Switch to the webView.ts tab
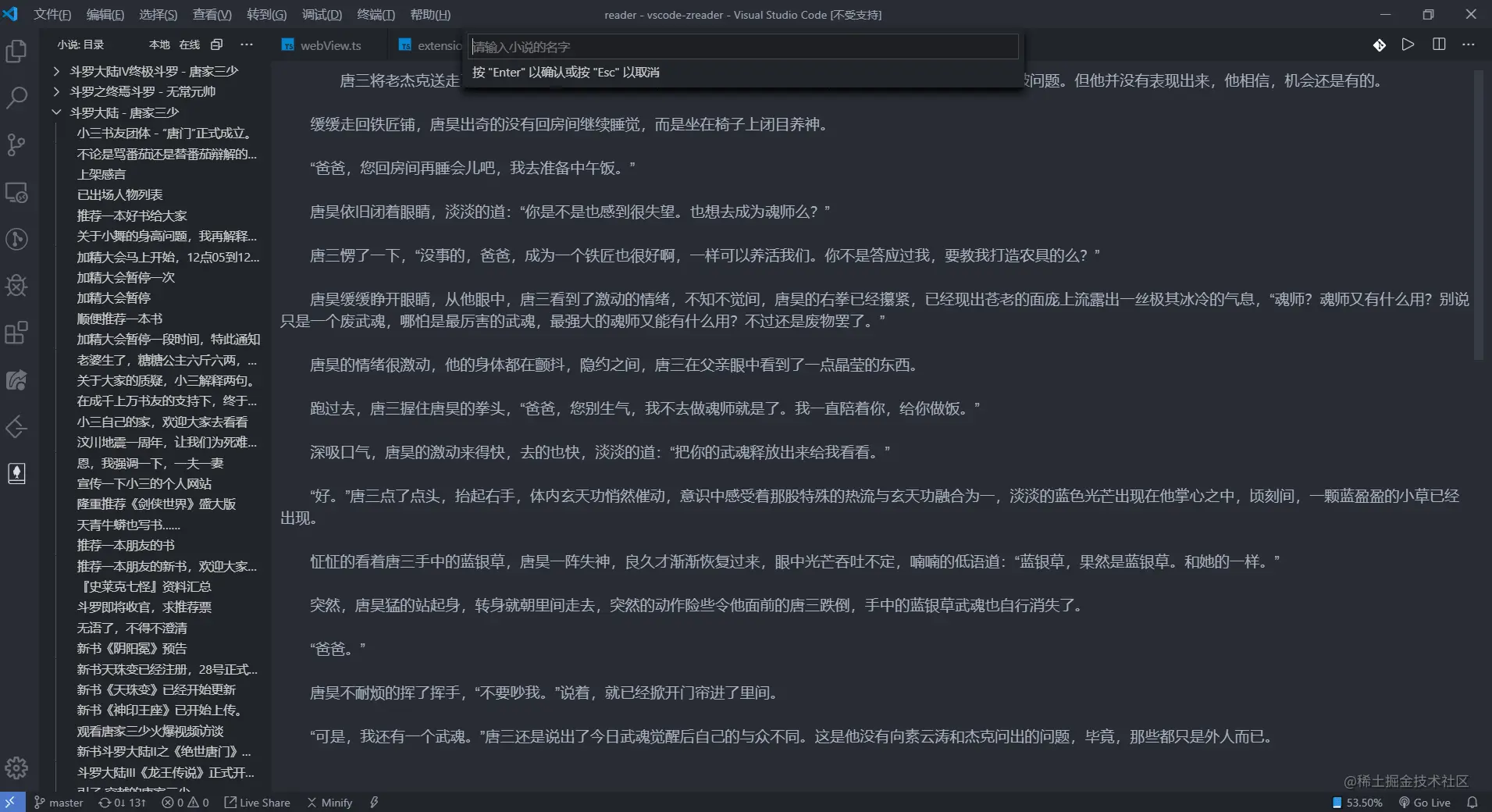The height and width of the screenshot is (812, 1492). pos(330,45)
